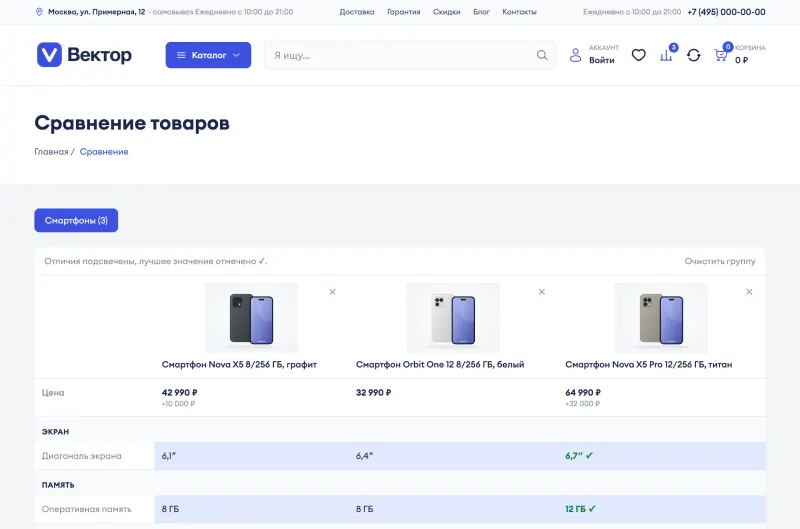Click the price 32 990 ₽

pos(373,392)
